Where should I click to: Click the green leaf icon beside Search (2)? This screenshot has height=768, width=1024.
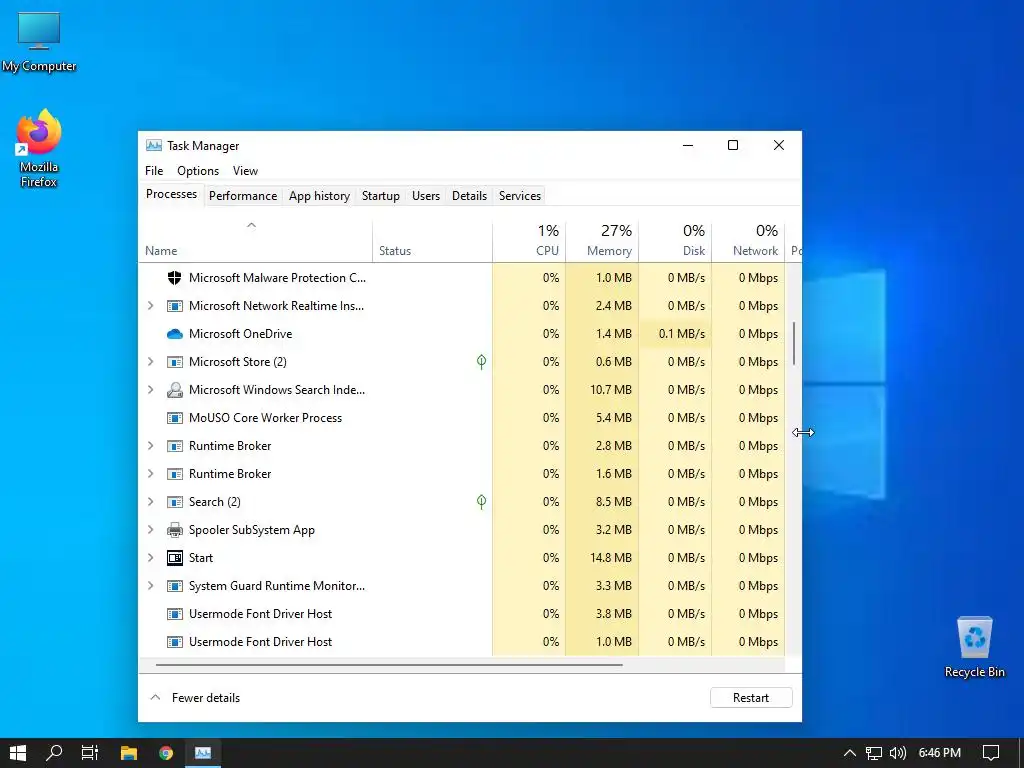click(481, 502)
